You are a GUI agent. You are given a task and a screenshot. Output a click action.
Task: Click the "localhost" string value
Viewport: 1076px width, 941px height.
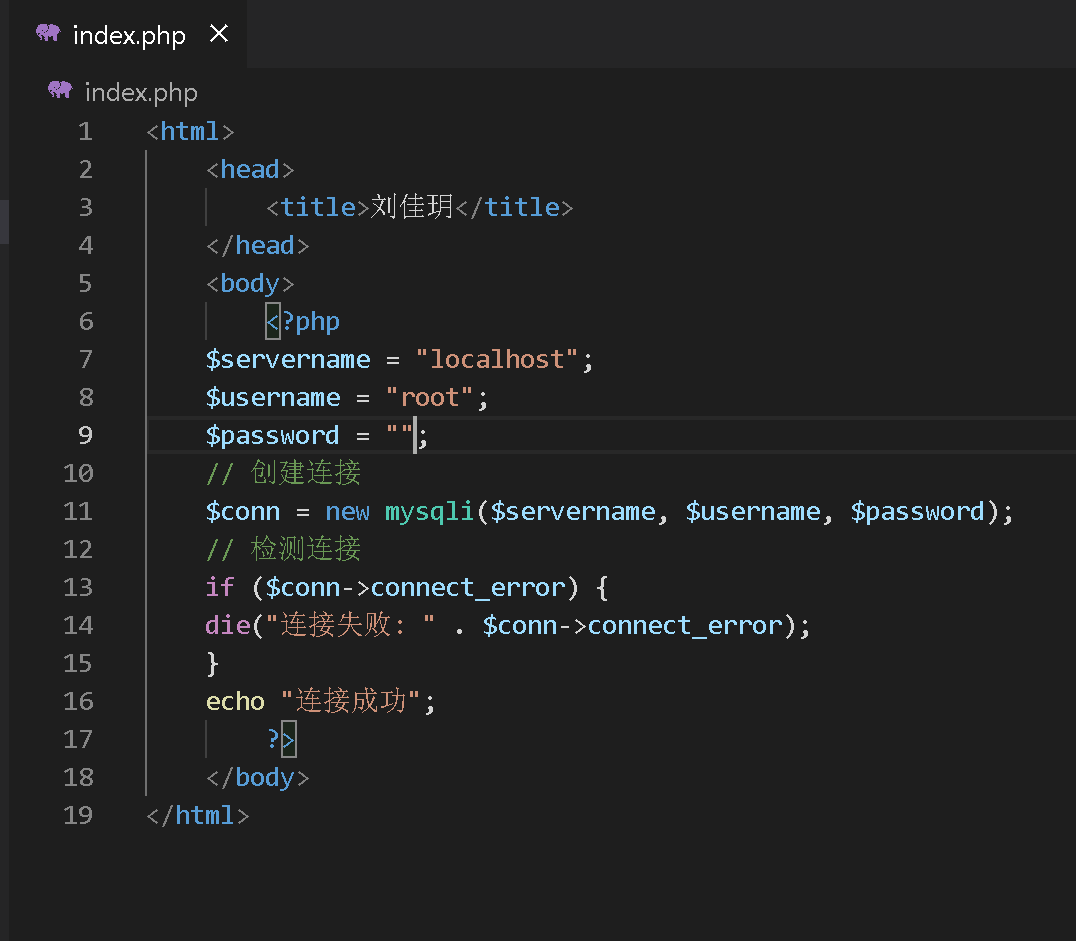pyautogui.click(x=497, y=359)
